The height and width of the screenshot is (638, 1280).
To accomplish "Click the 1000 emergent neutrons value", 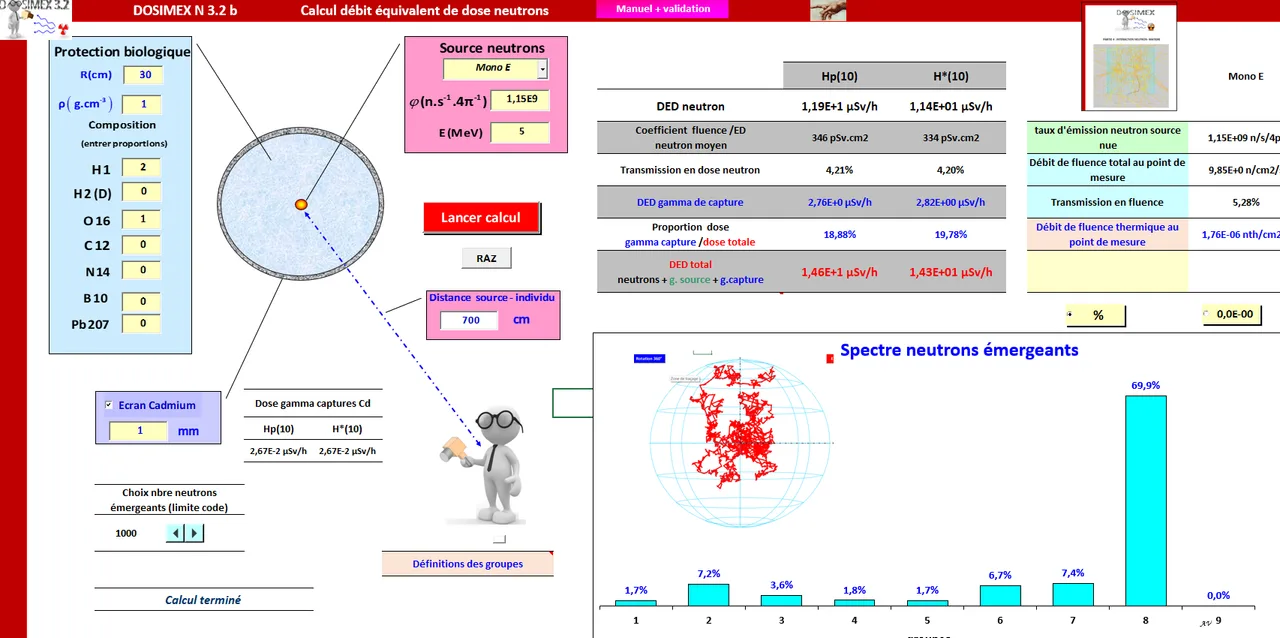I will [x=126, y=533].
